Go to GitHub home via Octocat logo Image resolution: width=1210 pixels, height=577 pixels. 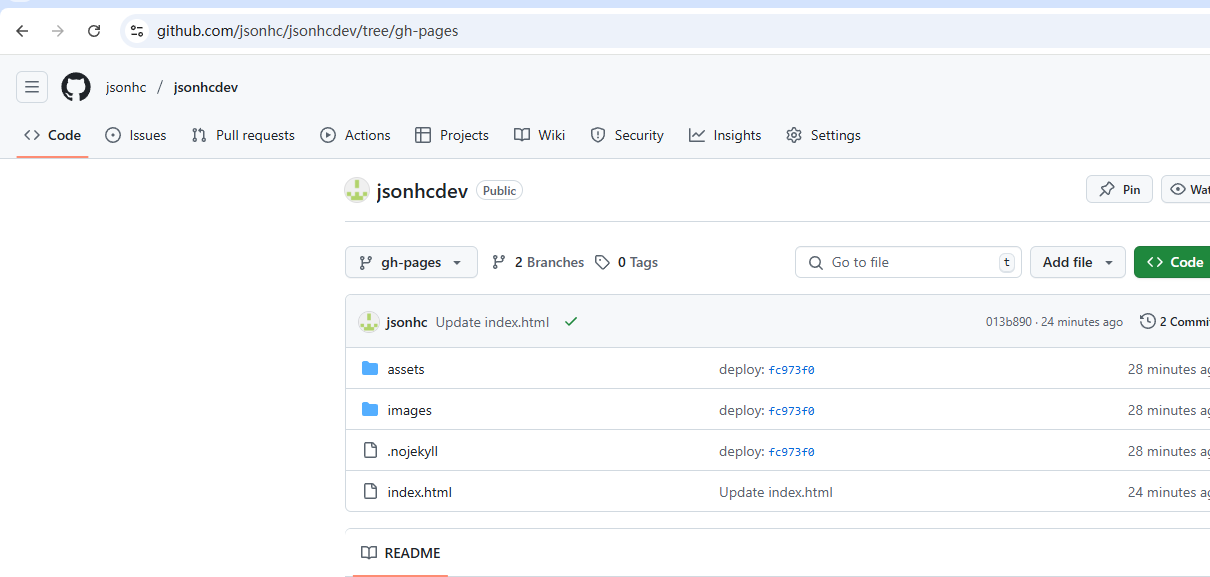[x=76, y=87]
